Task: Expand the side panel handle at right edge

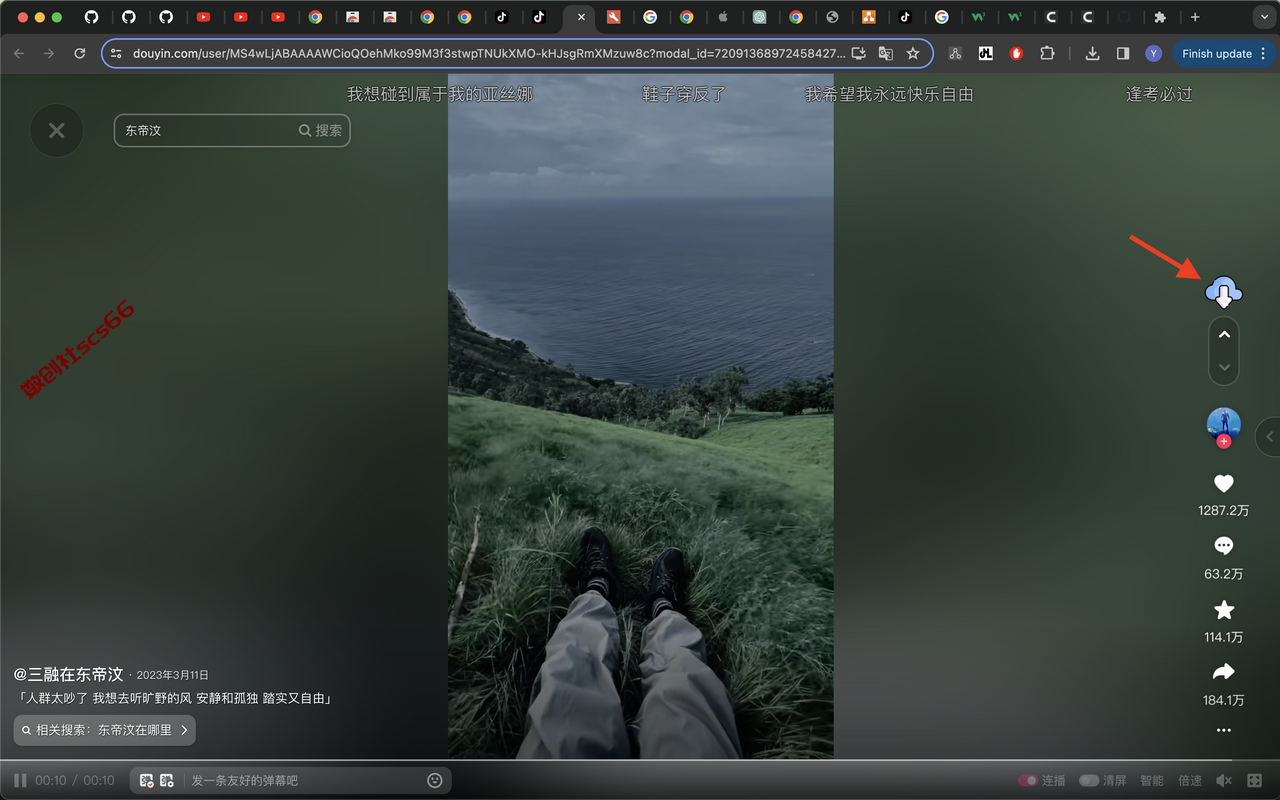Action: (x=1269, y=437)
